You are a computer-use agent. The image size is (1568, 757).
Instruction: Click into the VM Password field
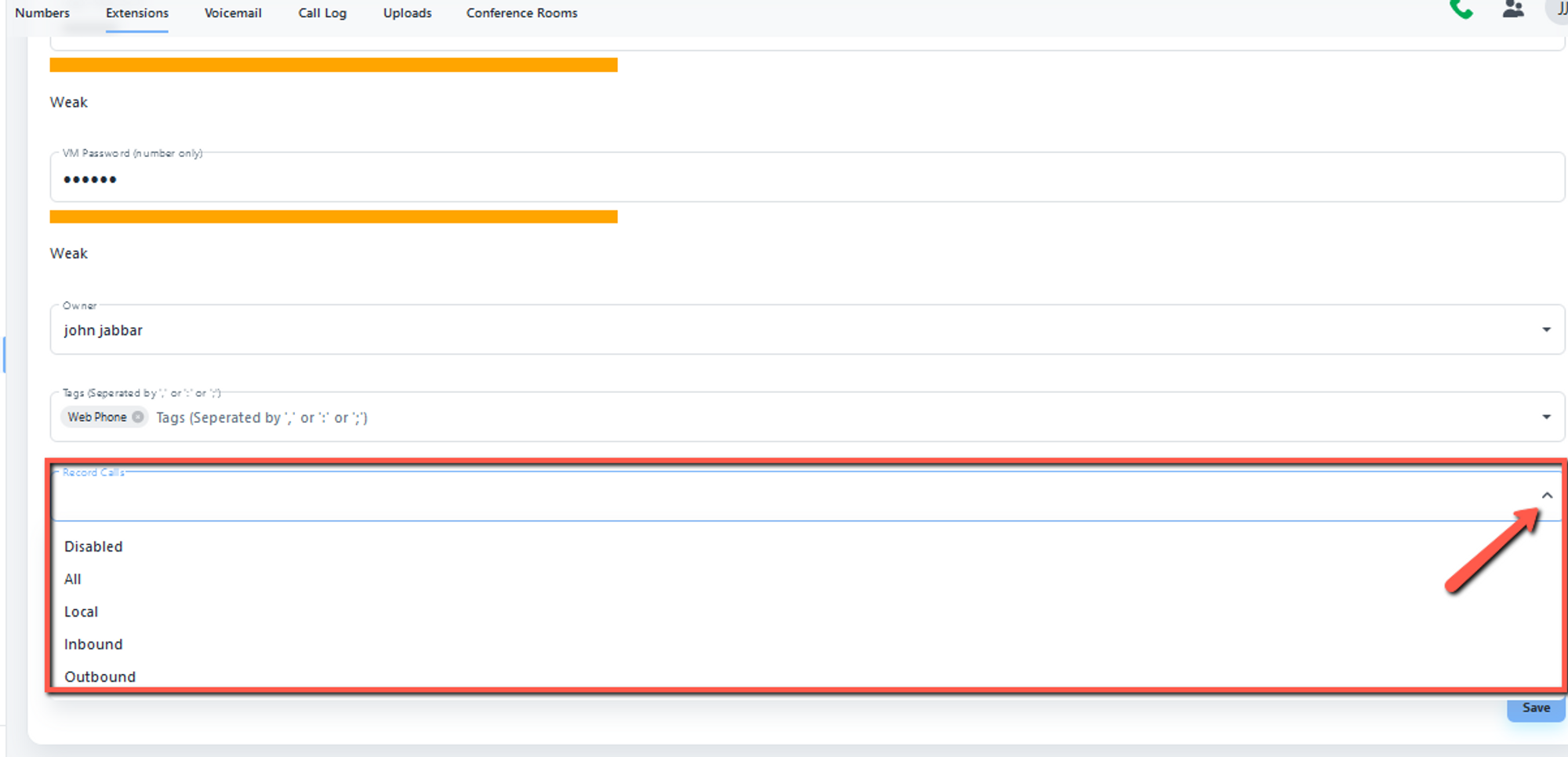click(784, 180)
